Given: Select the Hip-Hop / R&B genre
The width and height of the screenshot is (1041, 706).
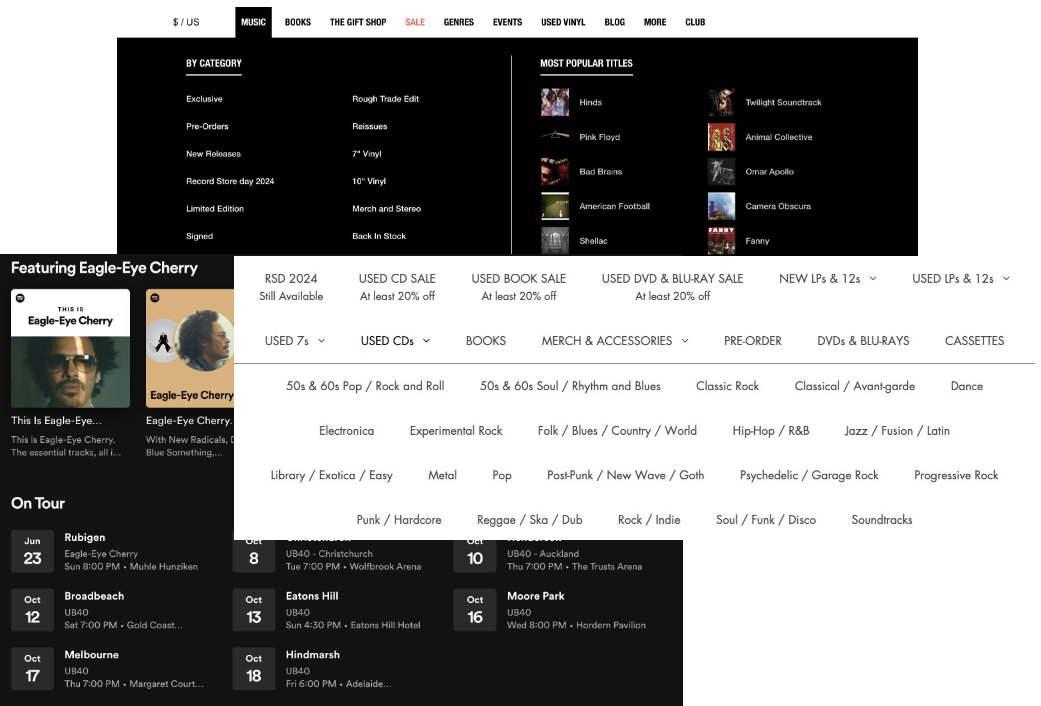Looking at the screenshot, I should pyautogui.click(x=770, y=430).
